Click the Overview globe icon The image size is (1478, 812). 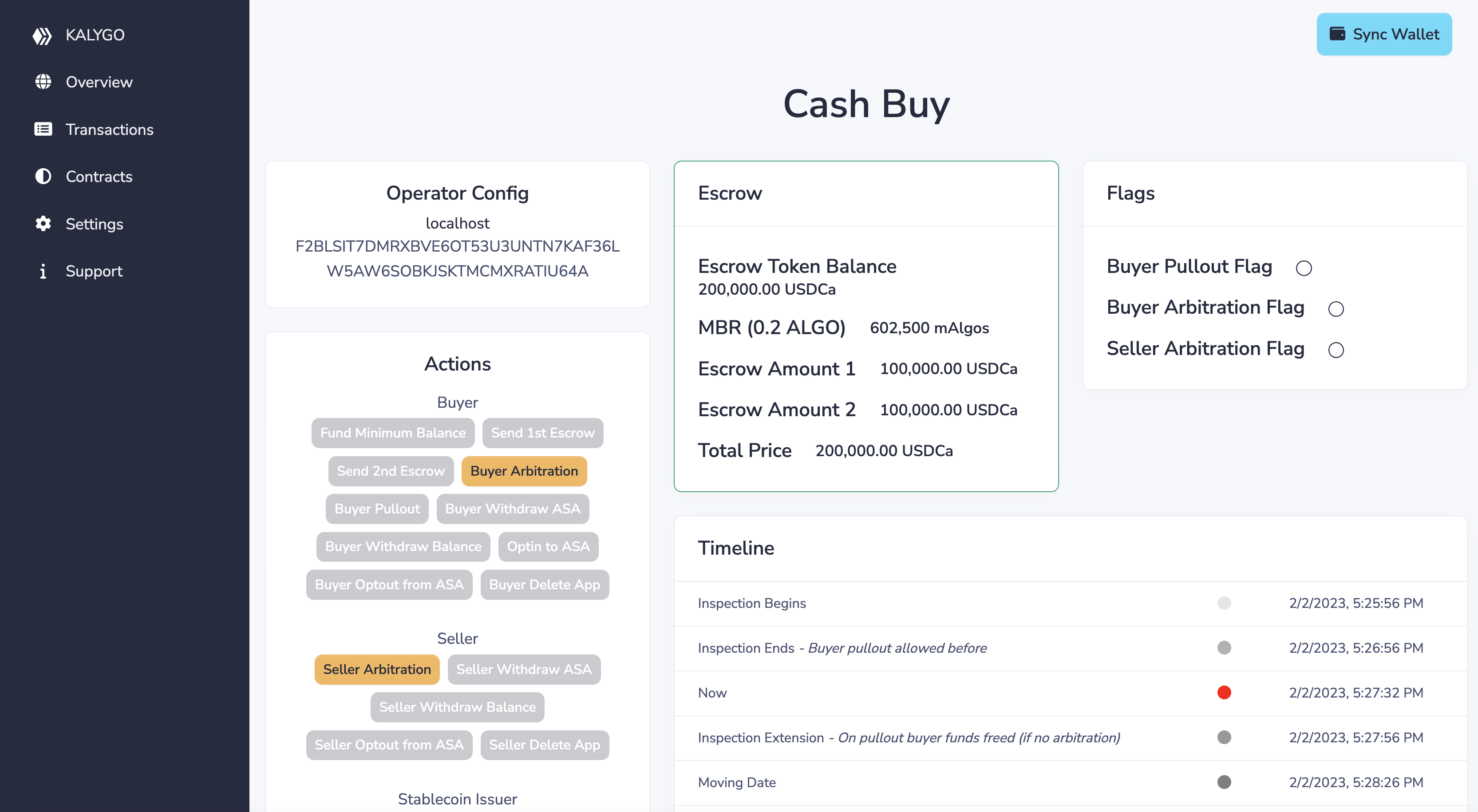[43, 82]
